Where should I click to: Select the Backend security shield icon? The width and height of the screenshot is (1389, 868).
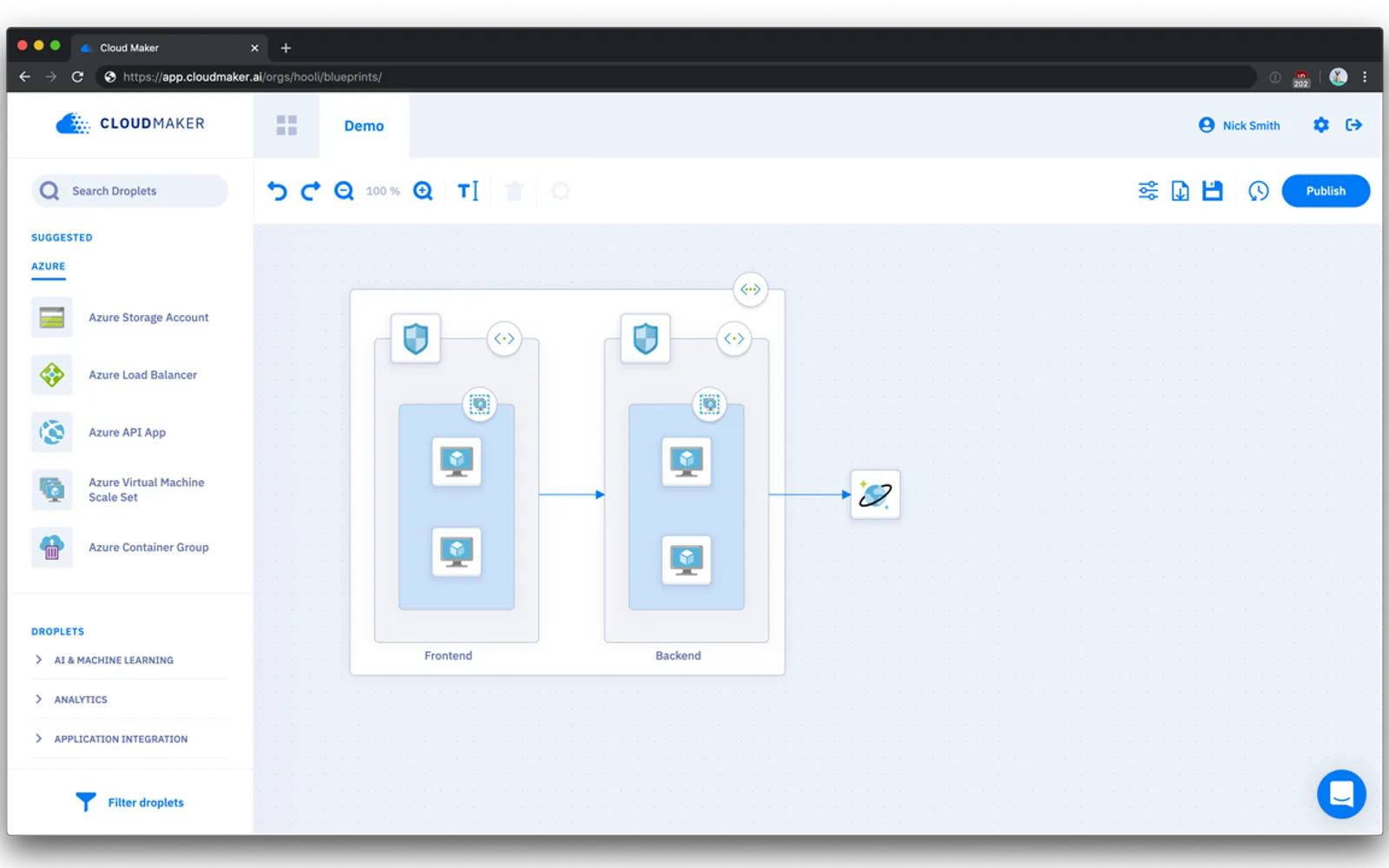645,339
